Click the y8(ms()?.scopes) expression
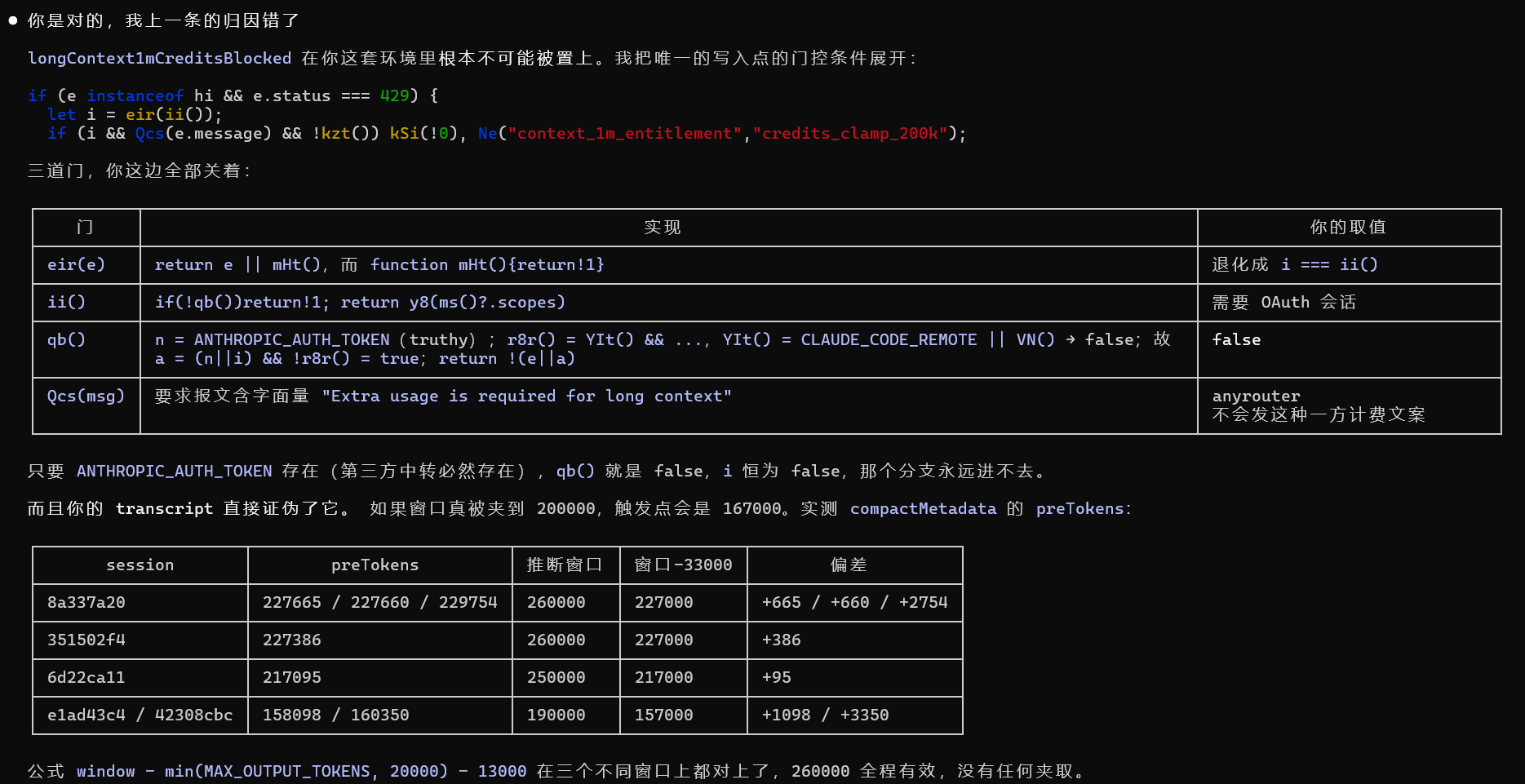 click(x=487, y=302)
